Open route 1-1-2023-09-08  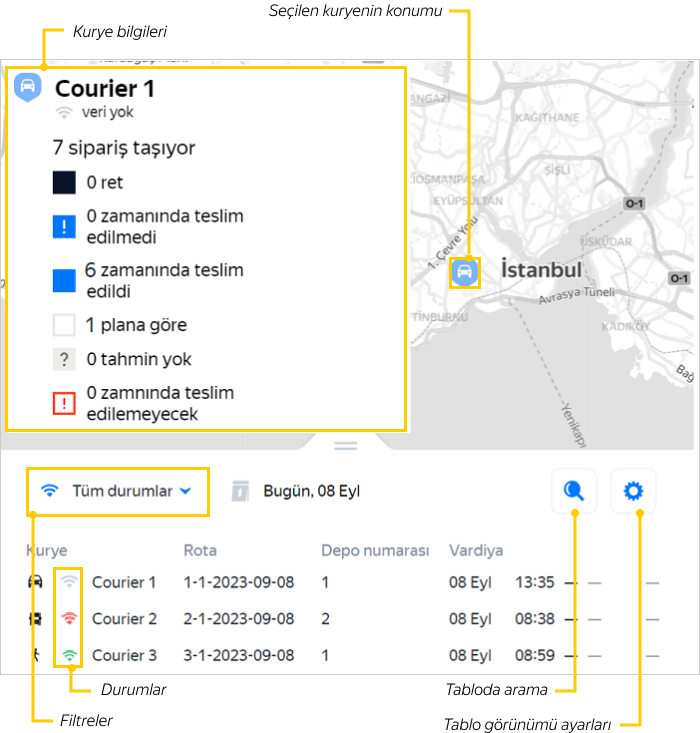point(239,582)
